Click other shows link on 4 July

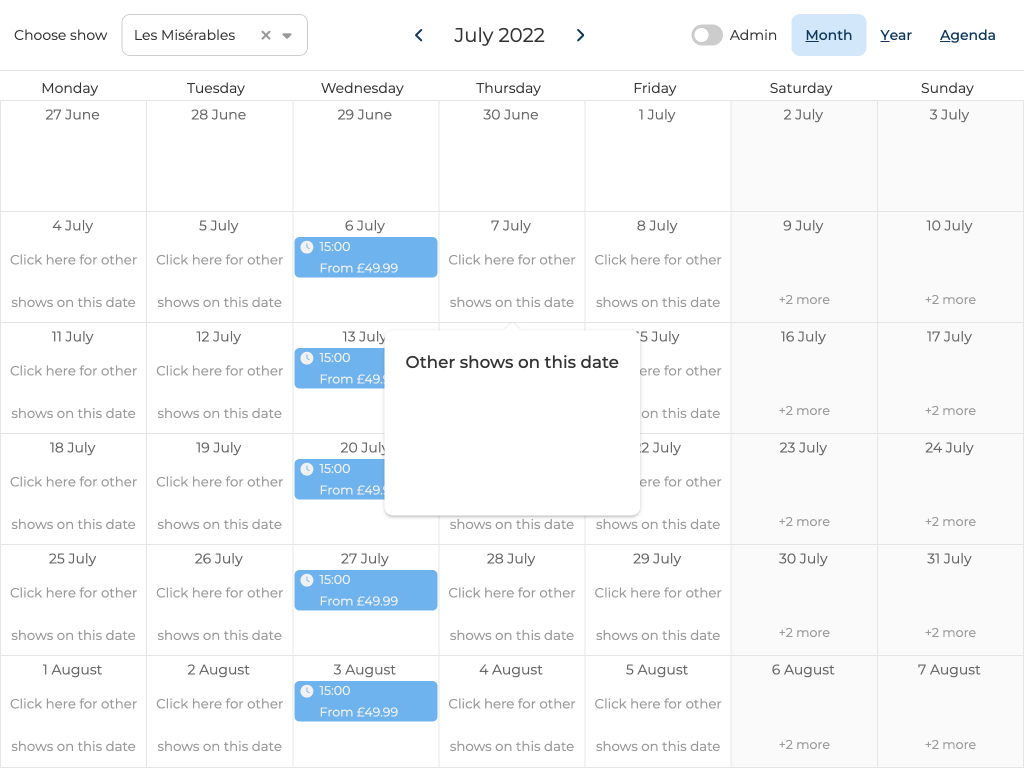pos(73,281)
